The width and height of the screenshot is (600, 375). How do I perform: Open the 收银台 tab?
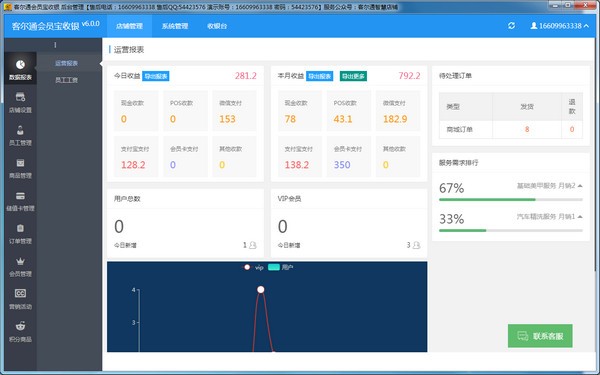[x=217, y=26]
